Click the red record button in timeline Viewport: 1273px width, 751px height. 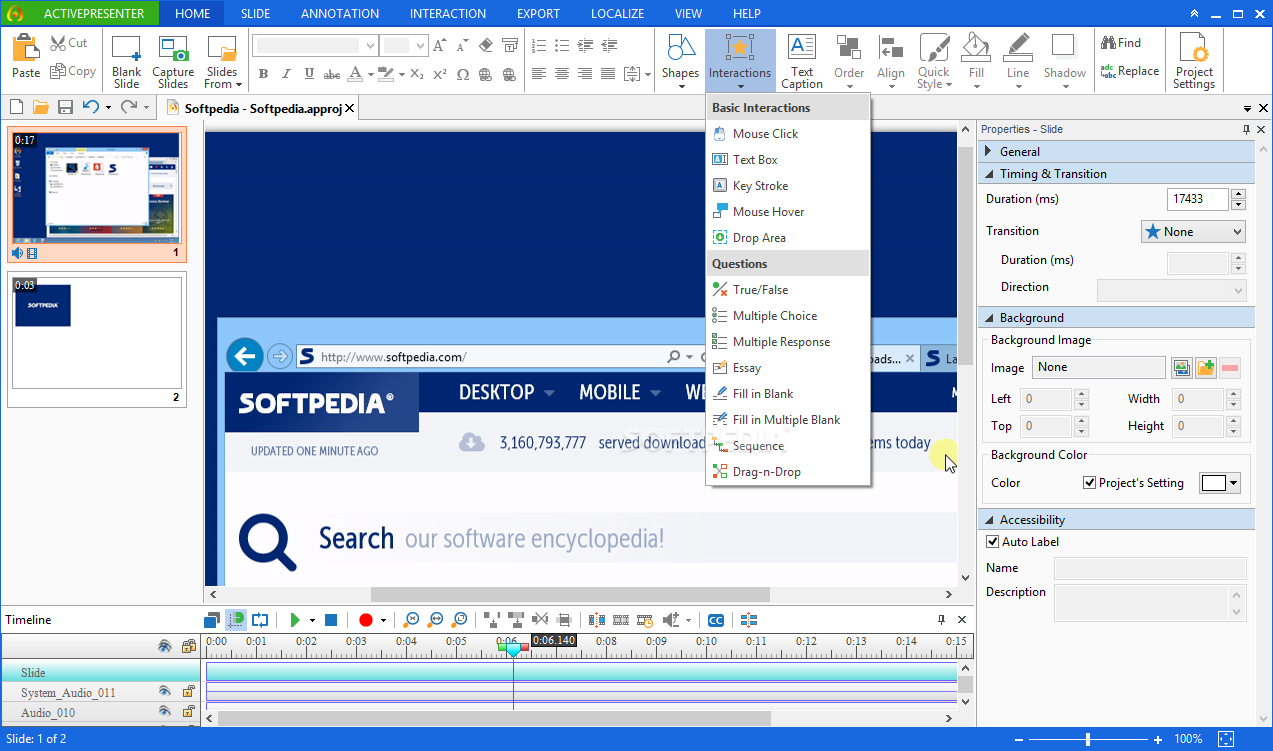(x=365, y=620)
